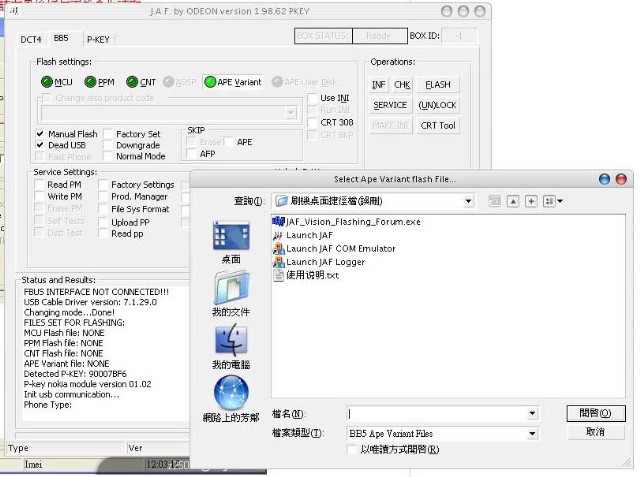
Task: Select Launch JAF Logger shortcut
Action: pos(319,262)
